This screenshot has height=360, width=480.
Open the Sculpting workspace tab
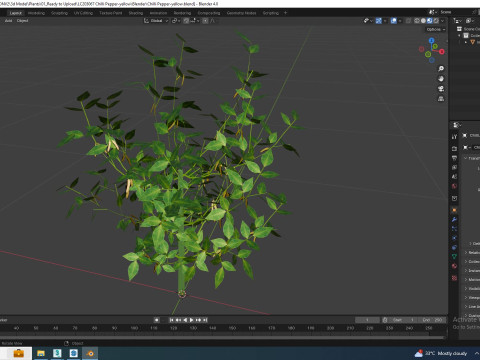59,13
